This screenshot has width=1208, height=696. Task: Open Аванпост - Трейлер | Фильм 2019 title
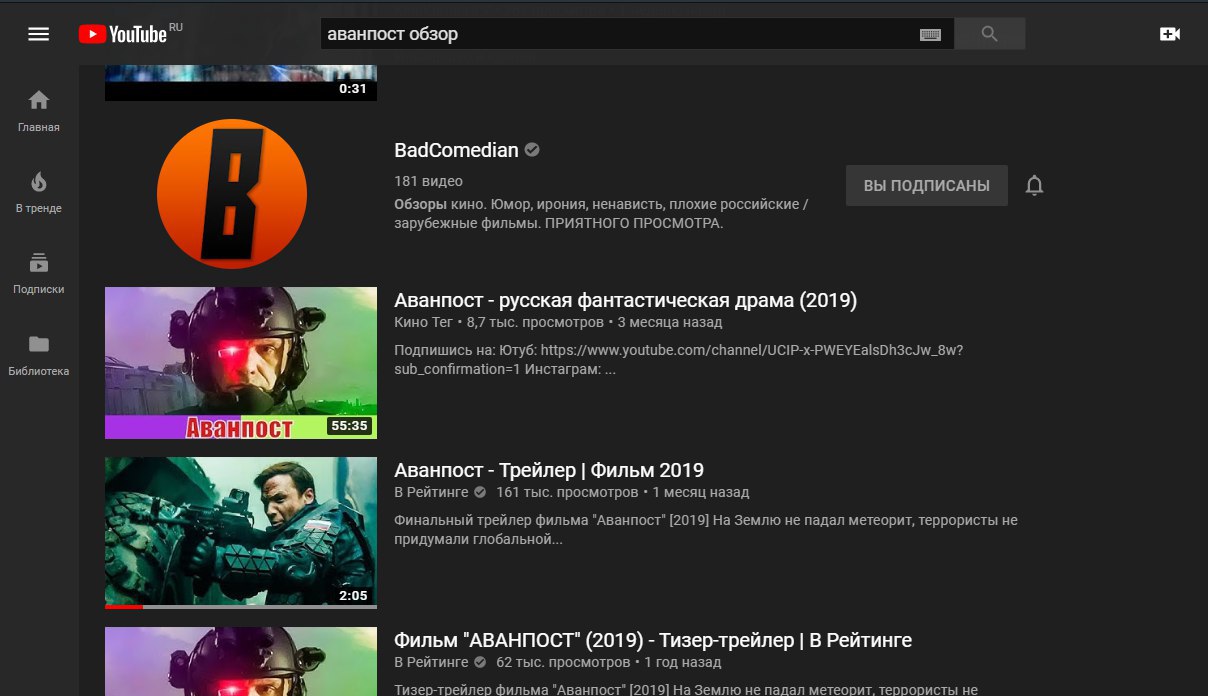click(x=549, y=470)
